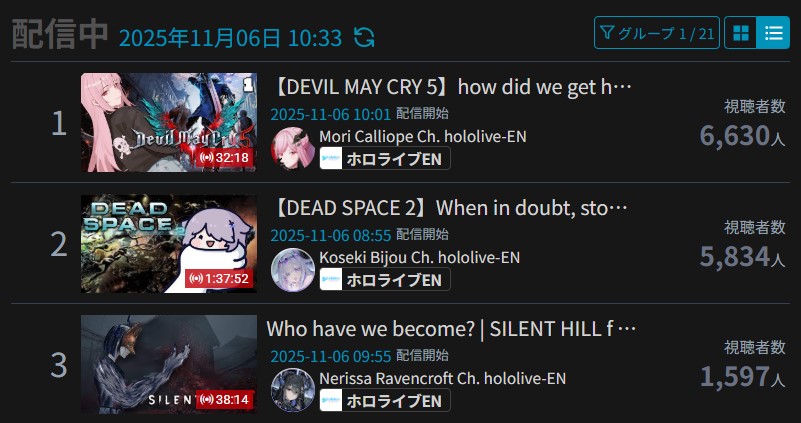Click Mori Calliope's channel avatar
The width and height of the screenshot is (801, 423).
pyautogui.click(x=293, y=148)
